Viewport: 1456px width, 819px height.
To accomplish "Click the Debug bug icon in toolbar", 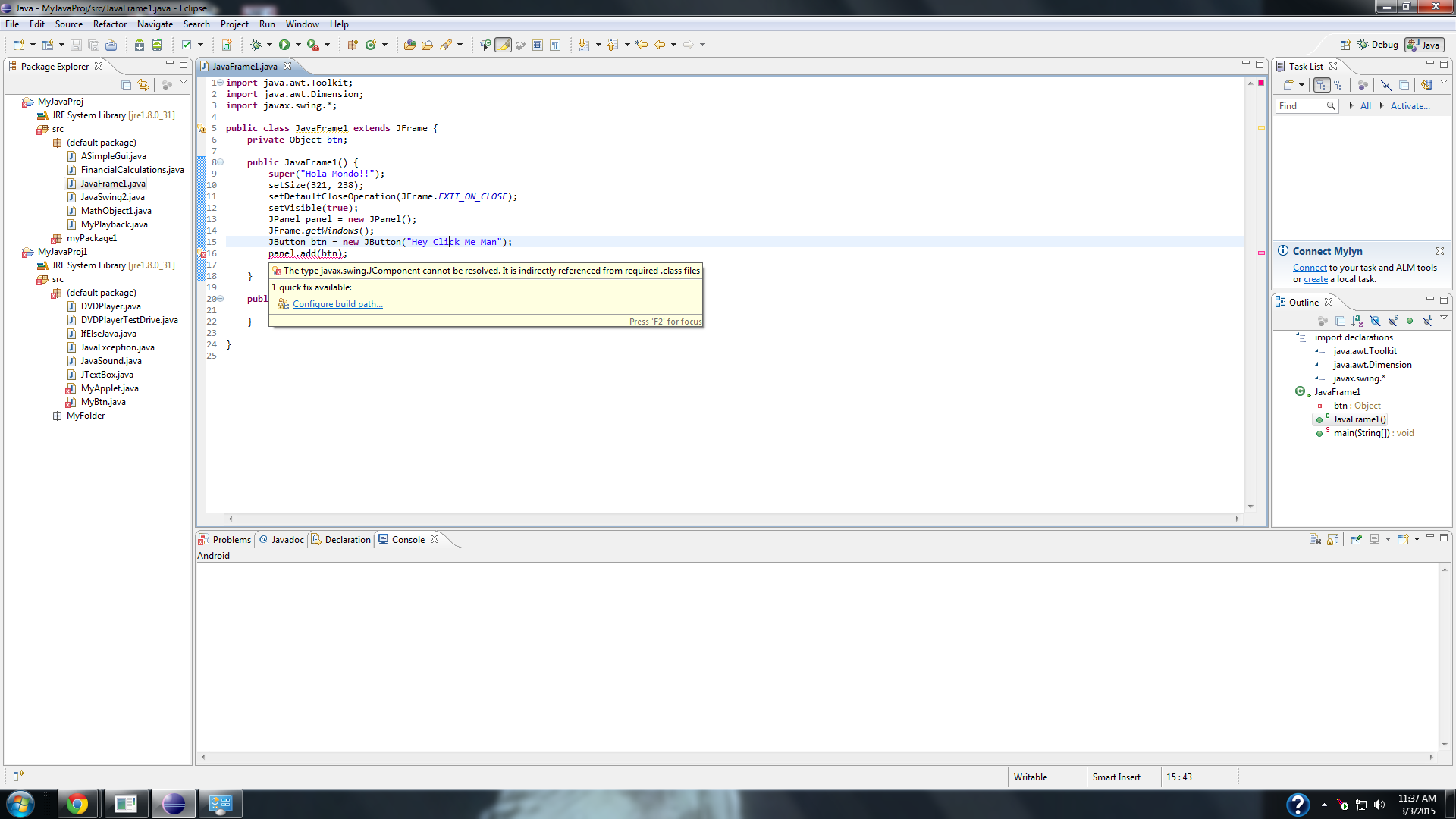I will (x=256, y=45).
